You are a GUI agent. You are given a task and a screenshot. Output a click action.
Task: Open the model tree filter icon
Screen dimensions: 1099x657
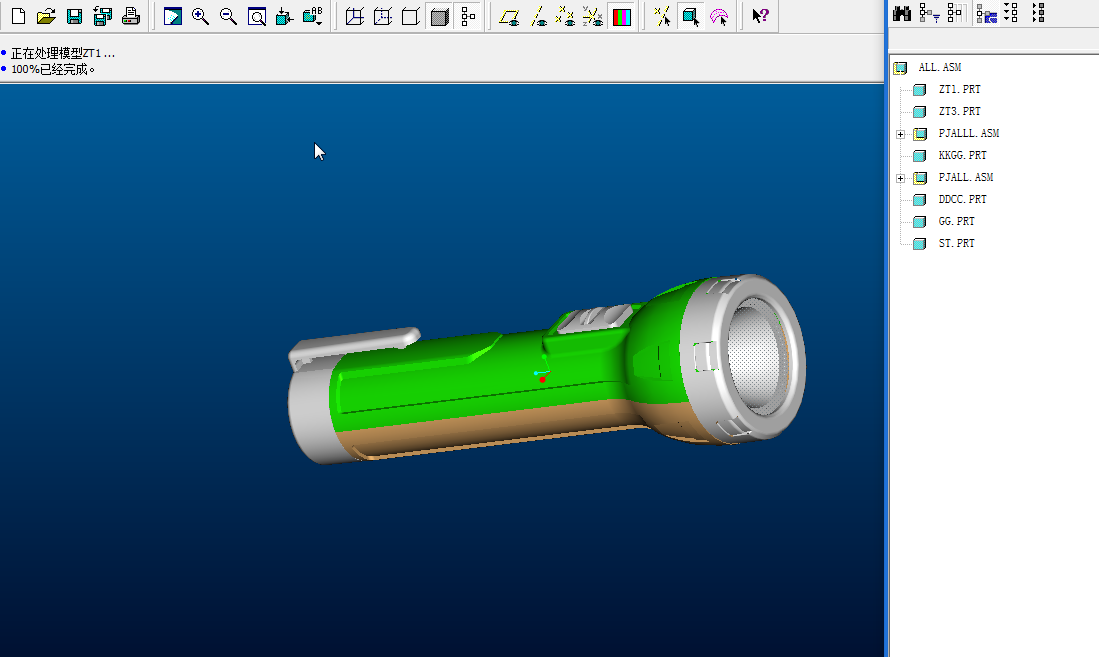pos(929,13)
